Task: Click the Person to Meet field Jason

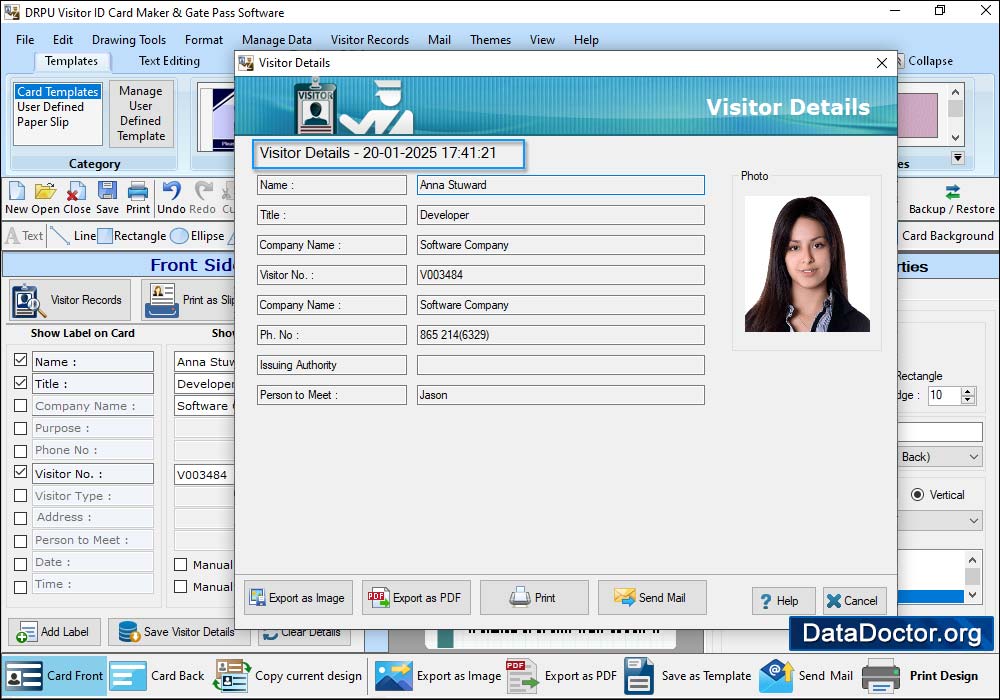Action: 561,395
